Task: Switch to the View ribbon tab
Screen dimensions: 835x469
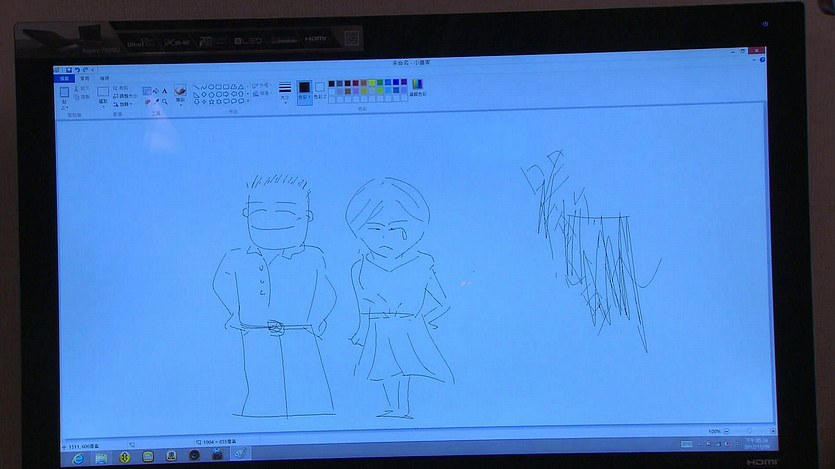Action: 105,77
